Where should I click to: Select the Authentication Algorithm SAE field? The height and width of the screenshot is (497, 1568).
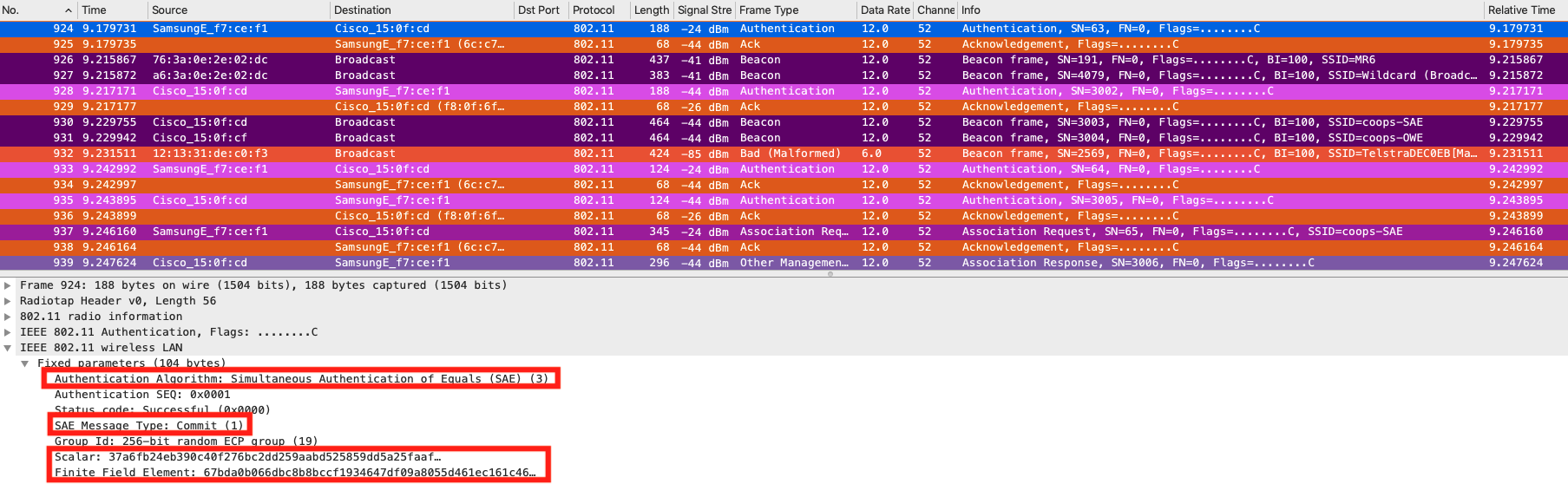[301, 379]
